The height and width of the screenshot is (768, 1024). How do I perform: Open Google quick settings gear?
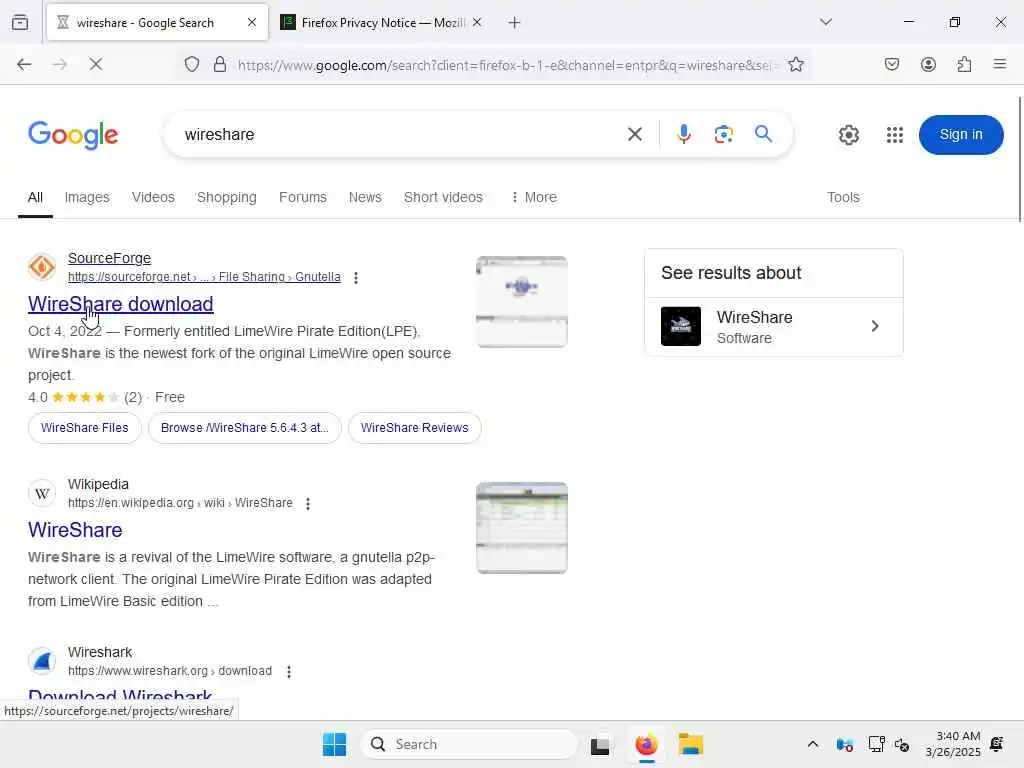[x=848, y=135]
